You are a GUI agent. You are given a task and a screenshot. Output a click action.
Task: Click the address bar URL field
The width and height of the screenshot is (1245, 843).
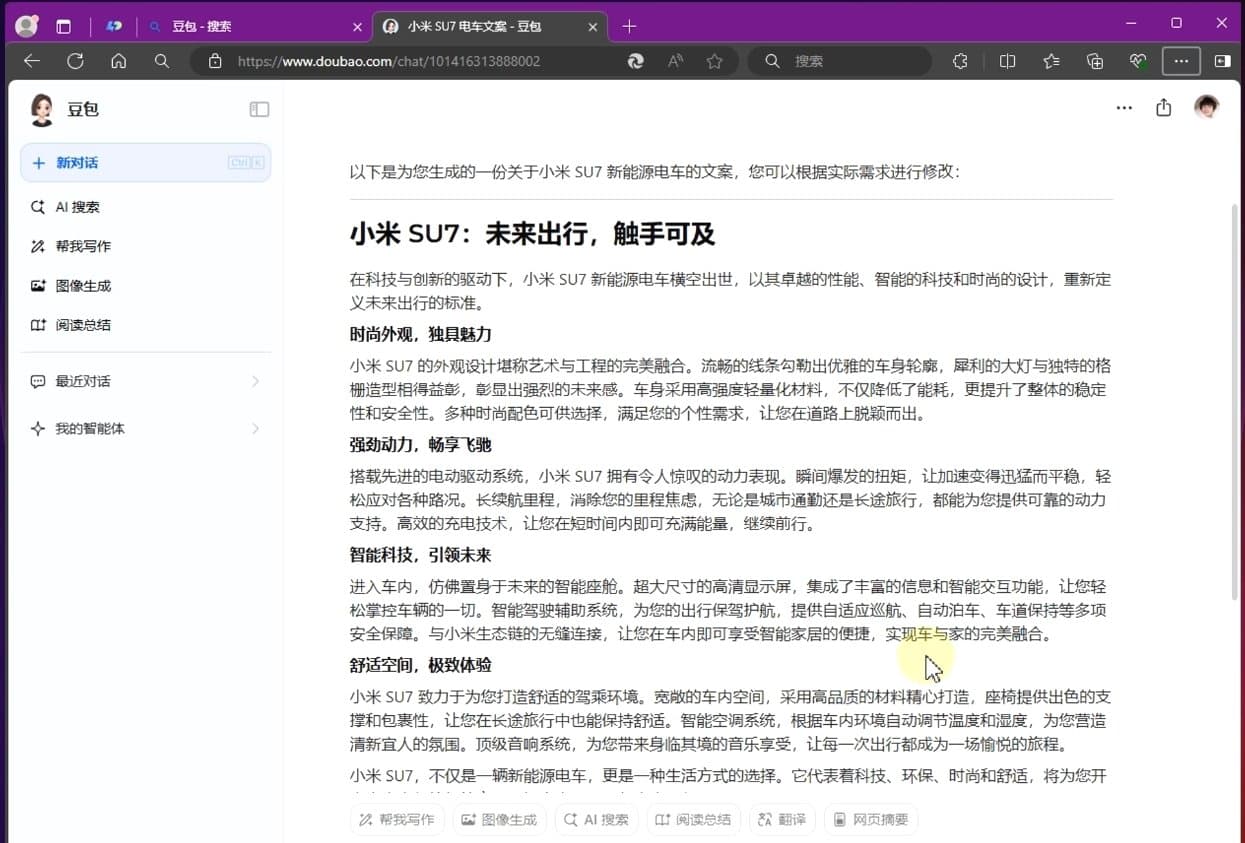click(x=420, y=61)
